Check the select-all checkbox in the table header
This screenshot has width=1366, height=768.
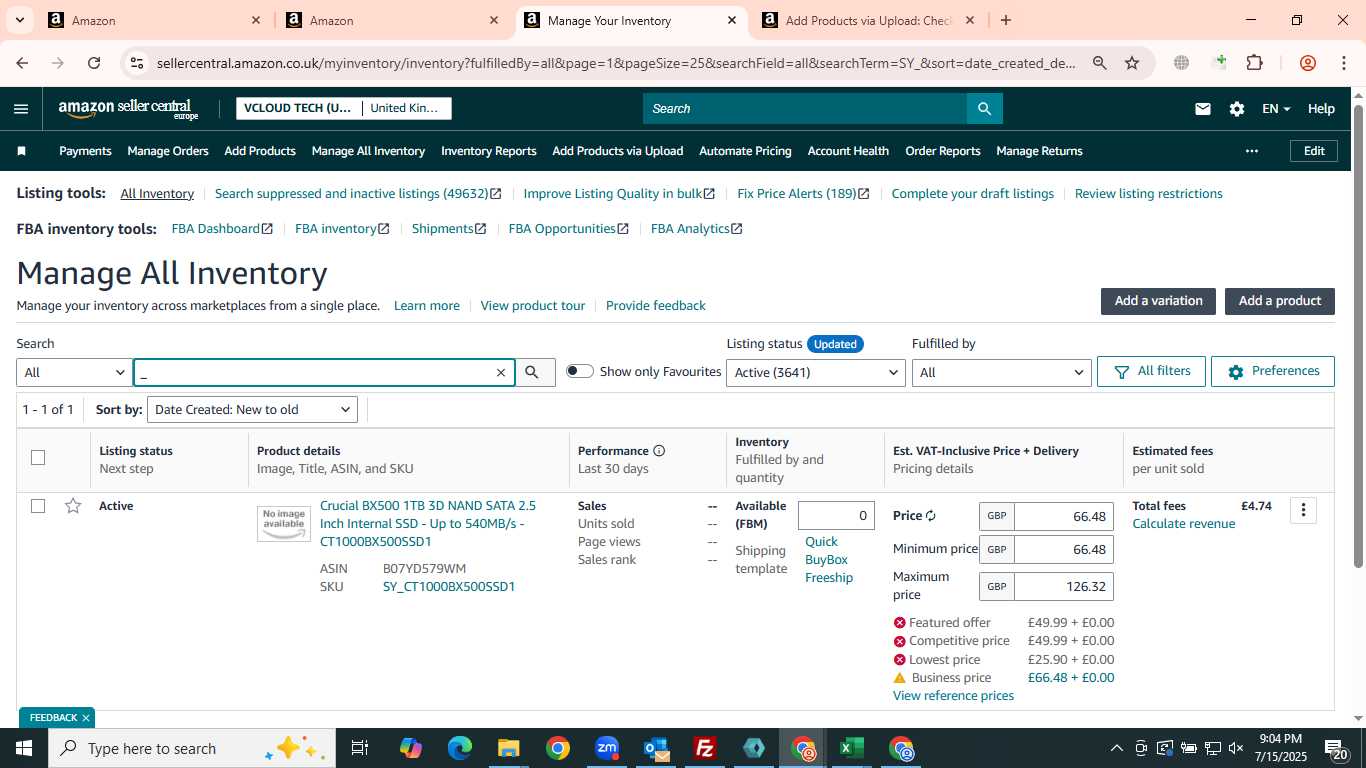click(38, 458)
